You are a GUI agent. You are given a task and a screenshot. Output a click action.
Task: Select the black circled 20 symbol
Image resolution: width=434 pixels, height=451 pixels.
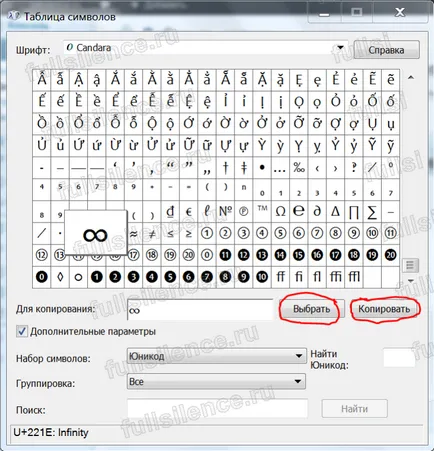tap(390, 255)
